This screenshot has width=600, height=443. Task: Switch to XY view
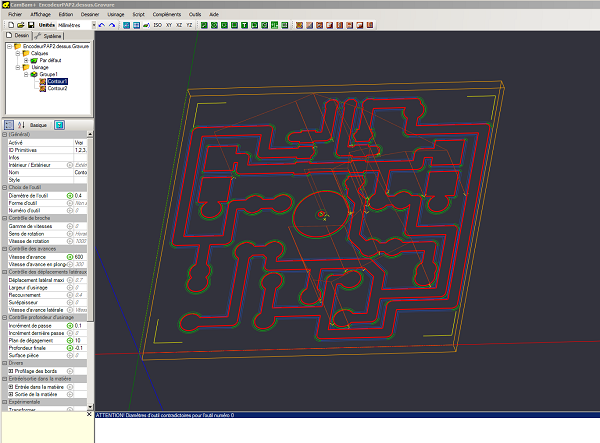171,25
